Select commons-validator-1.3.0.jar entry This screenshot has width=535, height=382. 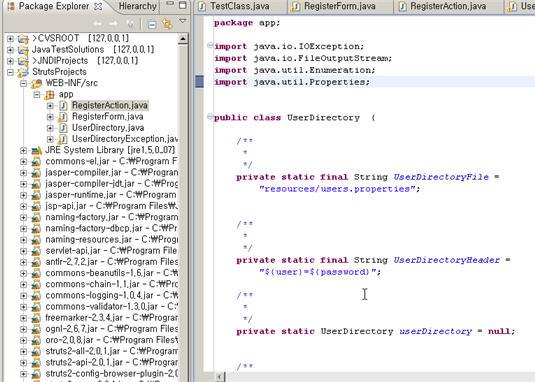pos(112,307)
